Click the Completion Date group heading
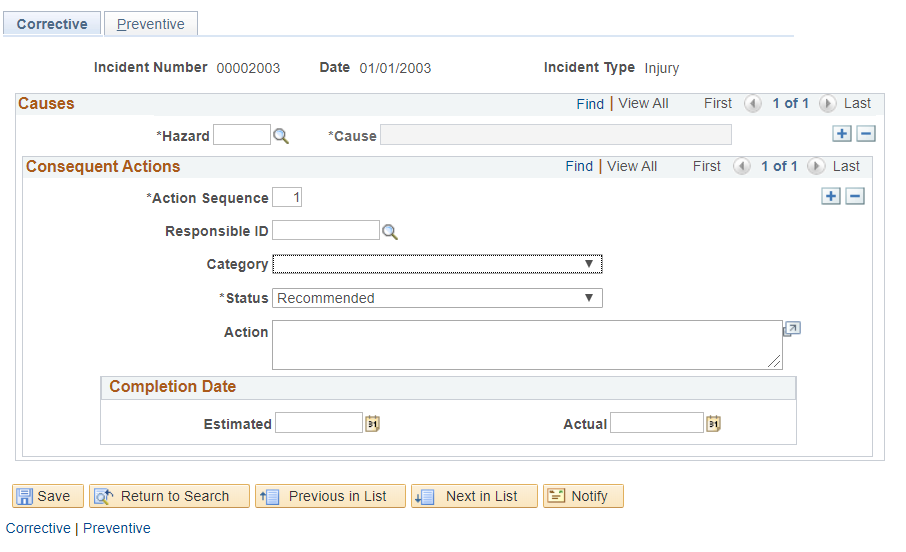Screen dimensions: 906x552 173,386
